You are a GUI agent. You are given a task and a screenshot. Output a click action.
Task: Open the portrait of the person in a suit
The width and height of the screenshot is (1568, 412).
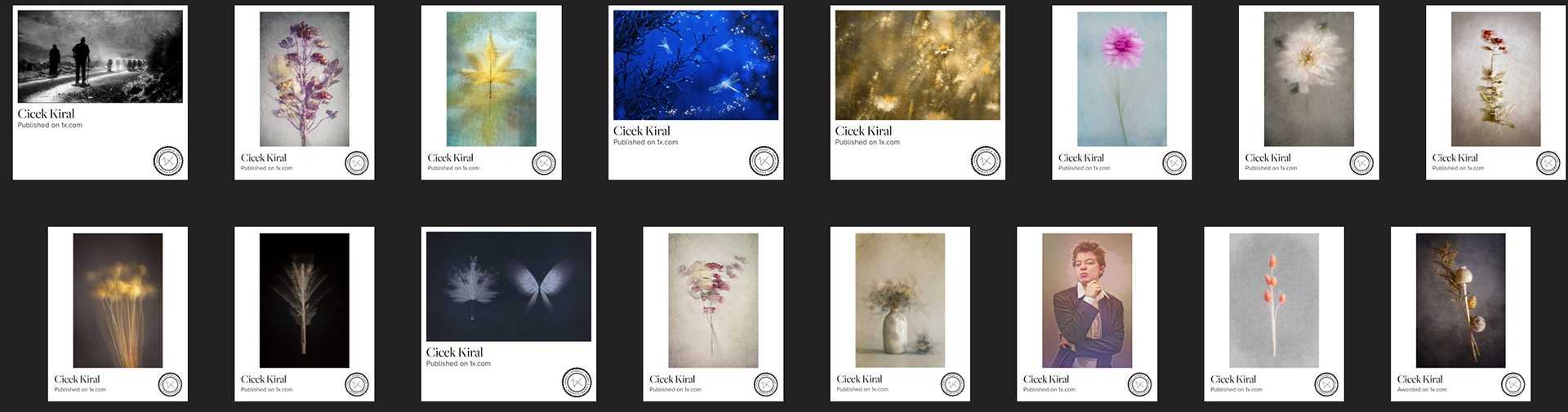(1087, 300)
